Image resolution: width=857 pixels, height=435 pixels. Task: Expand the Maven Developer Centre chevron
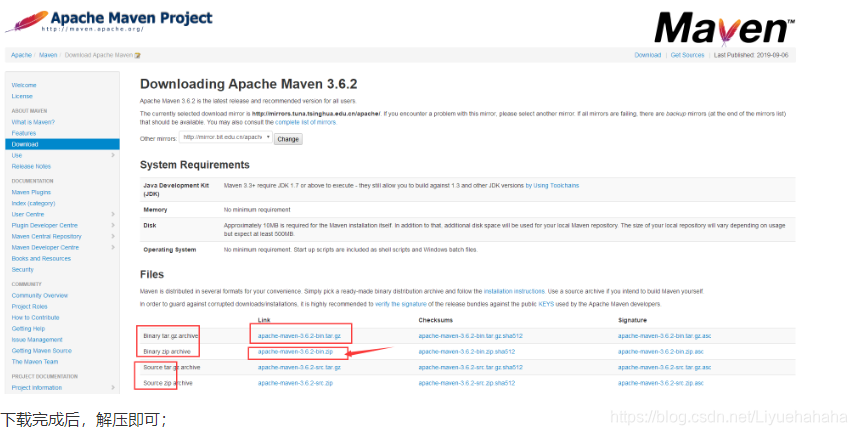click(x=113, y=247)
